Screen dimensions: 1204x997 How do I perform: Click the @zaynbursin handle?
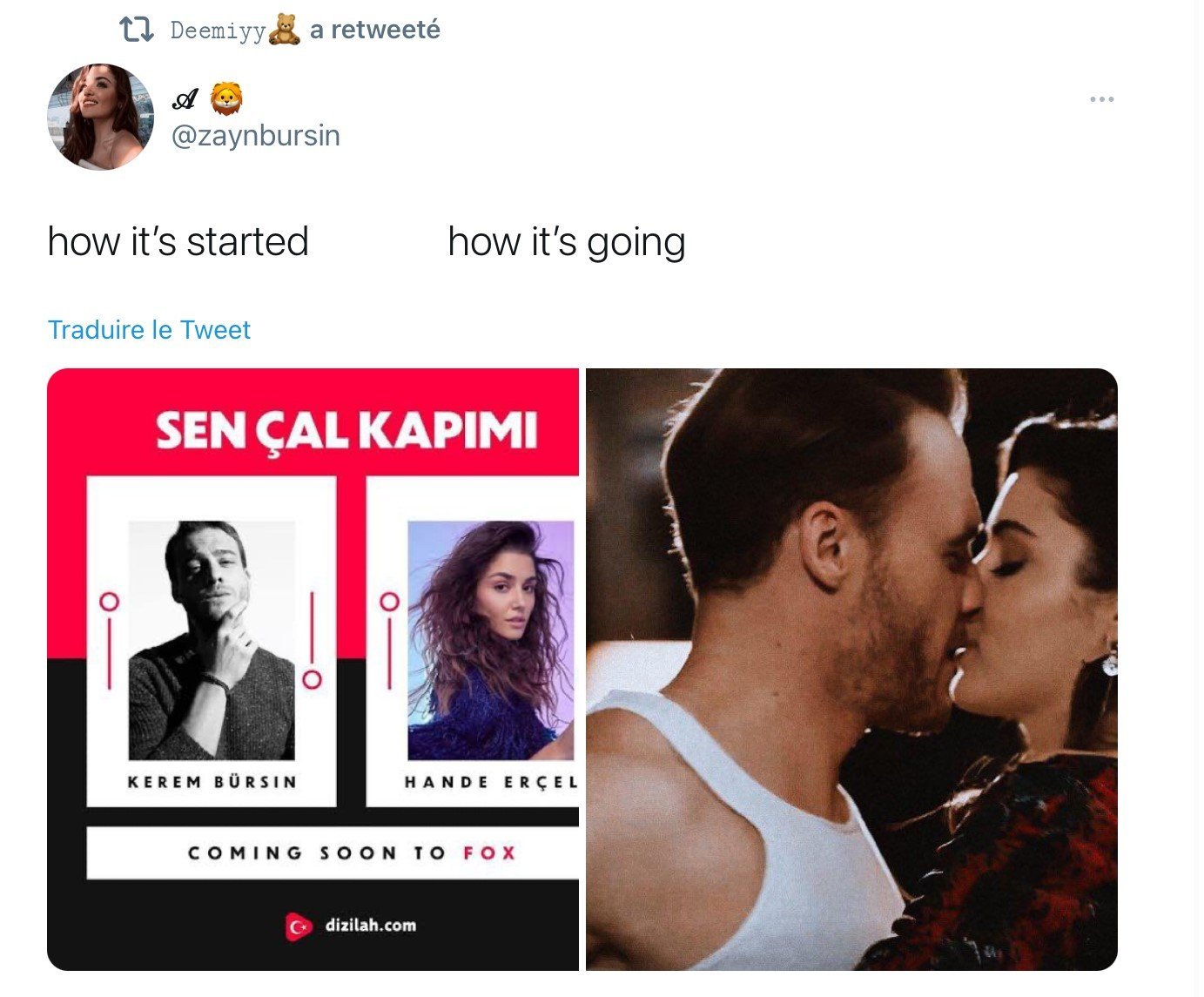256,136
